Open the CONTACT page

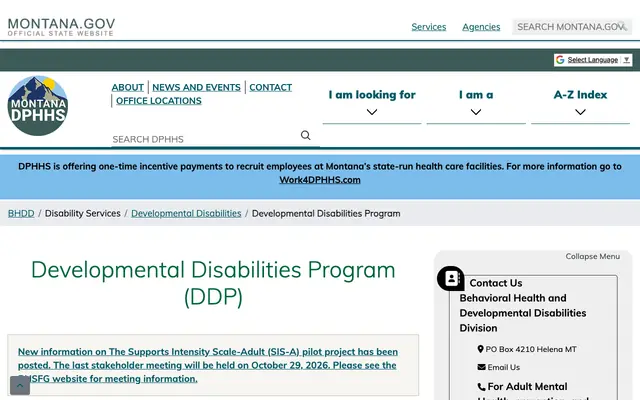[271, 87]
